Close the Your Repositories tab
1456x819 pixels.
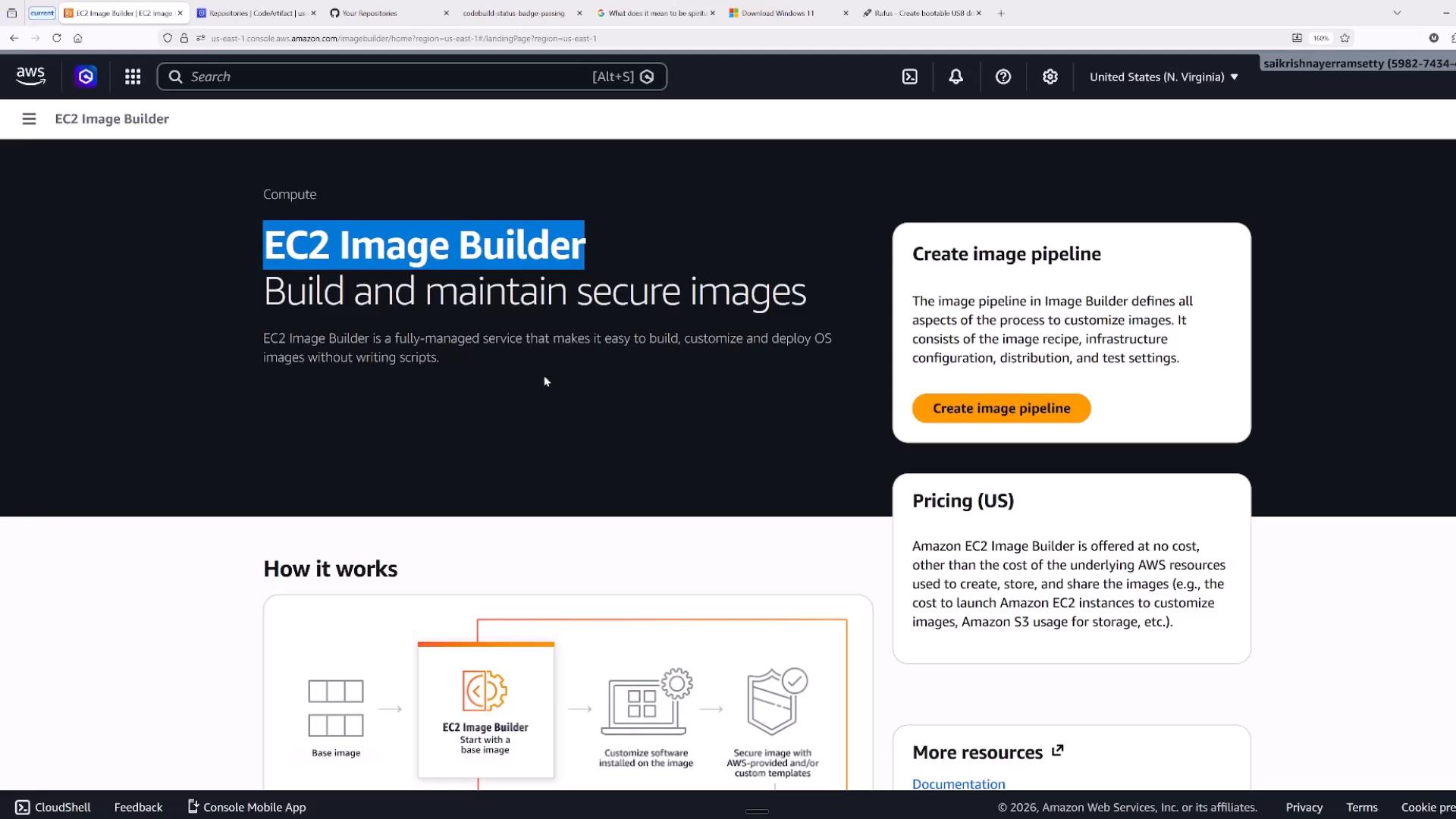click(x=446, y=13)
